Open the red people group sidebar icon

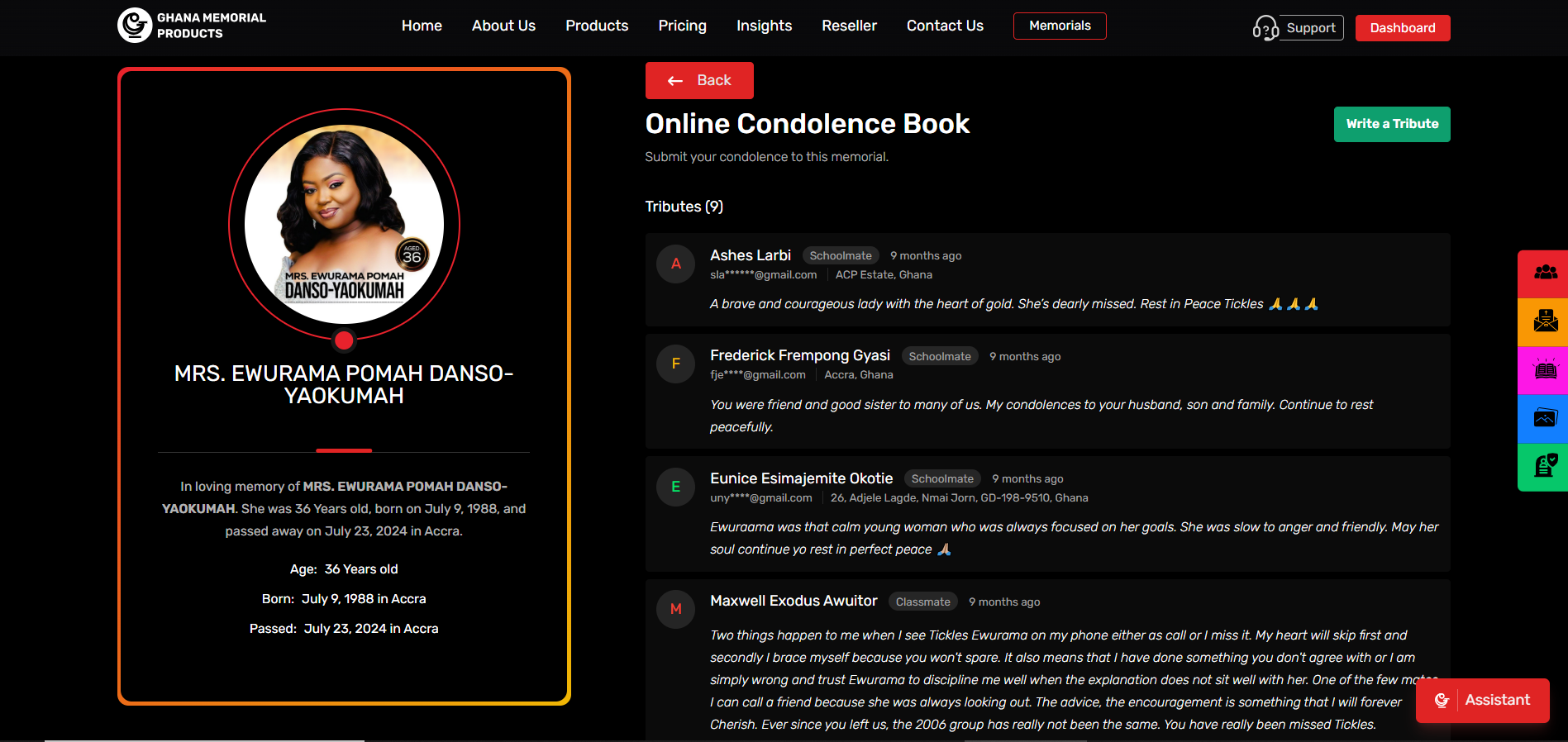(1544, 273)
